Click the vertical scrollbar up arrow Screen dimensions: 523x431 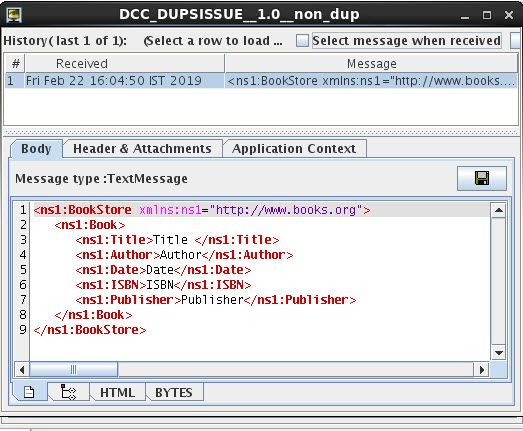[499, 210]
